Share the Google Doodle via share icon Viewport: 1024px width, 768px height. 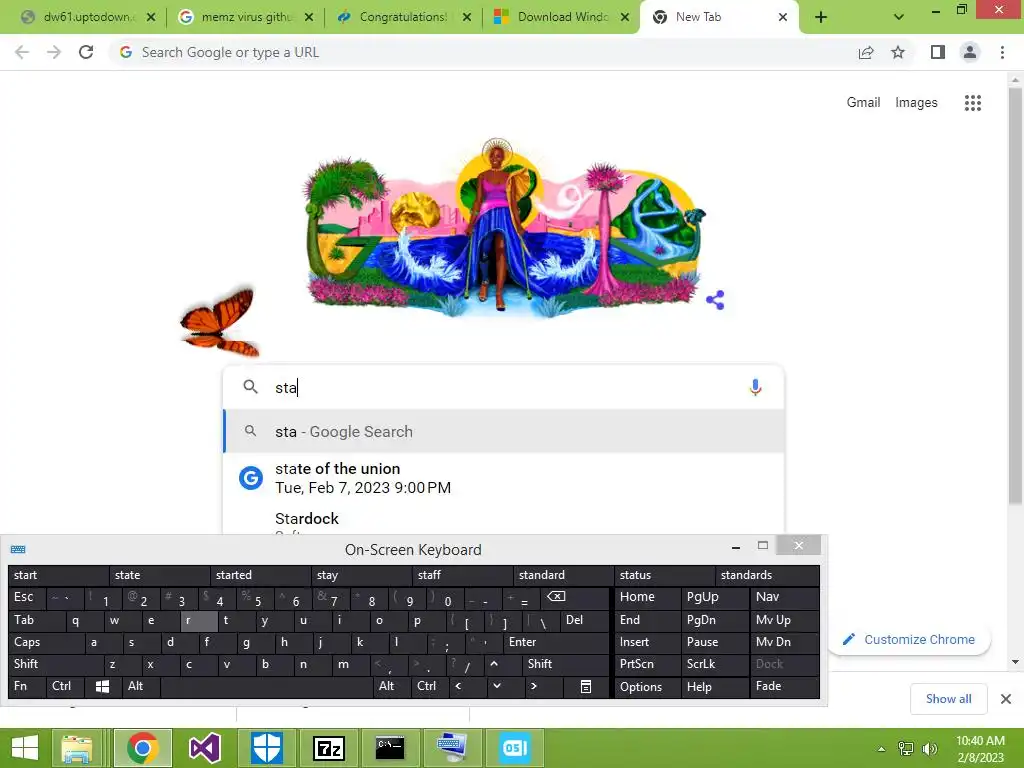coord(715,300)
